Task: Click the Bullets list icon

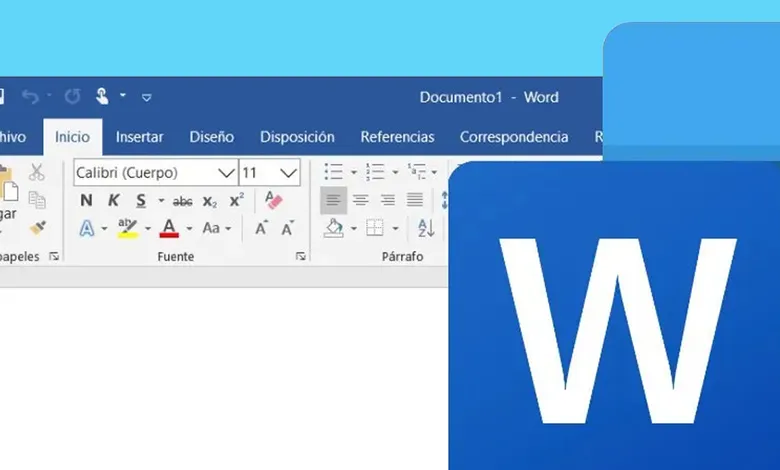Action: (x=333, y=172)
